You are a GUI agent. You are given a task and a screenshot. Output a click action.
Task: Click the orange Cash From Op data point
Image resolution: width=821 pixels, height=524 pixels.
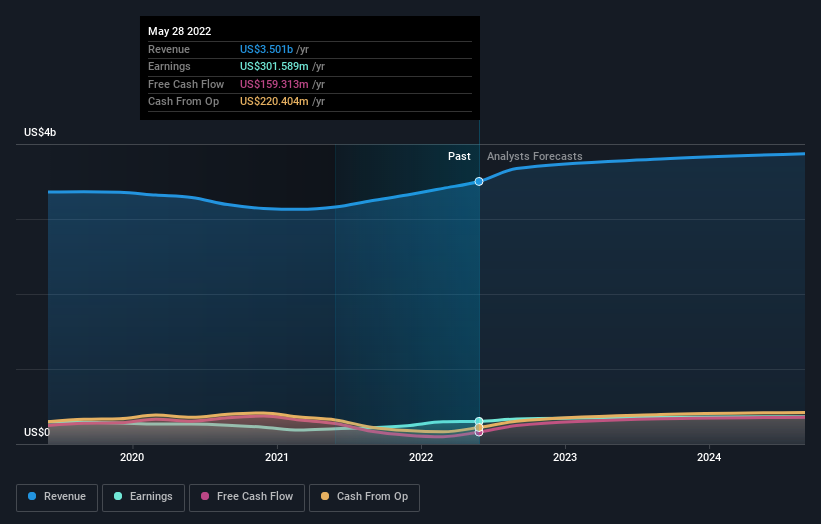(479, 428)
